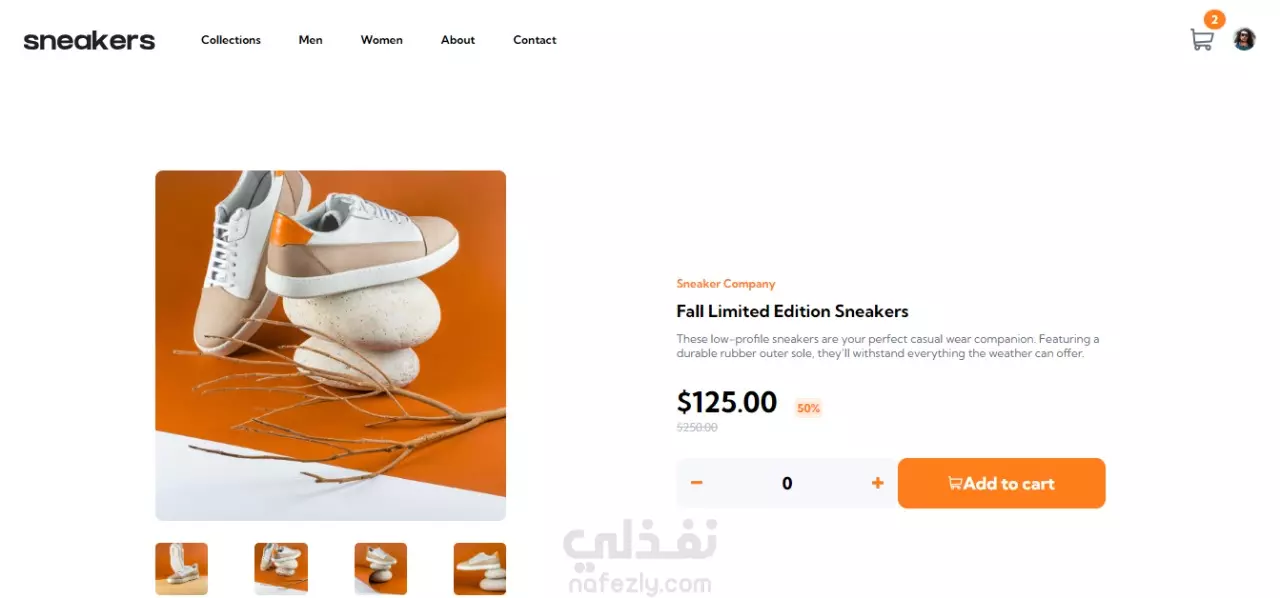Open the main product image lightbox

[330, 345]
